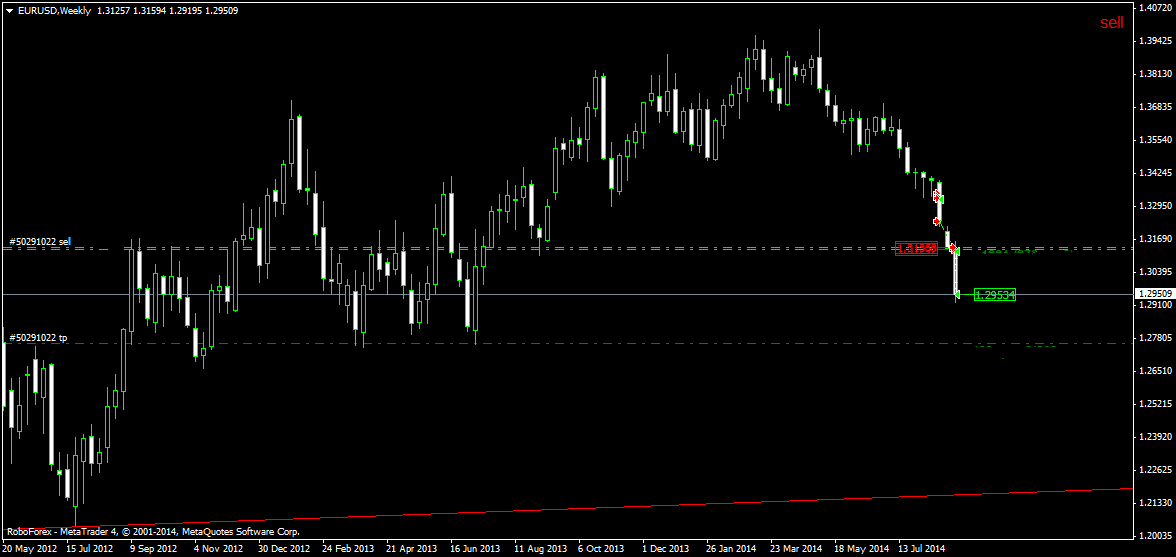Click the 1.40720 value on the price scale
This screenshot has width=1176, height=557.
click(1155, 7)
